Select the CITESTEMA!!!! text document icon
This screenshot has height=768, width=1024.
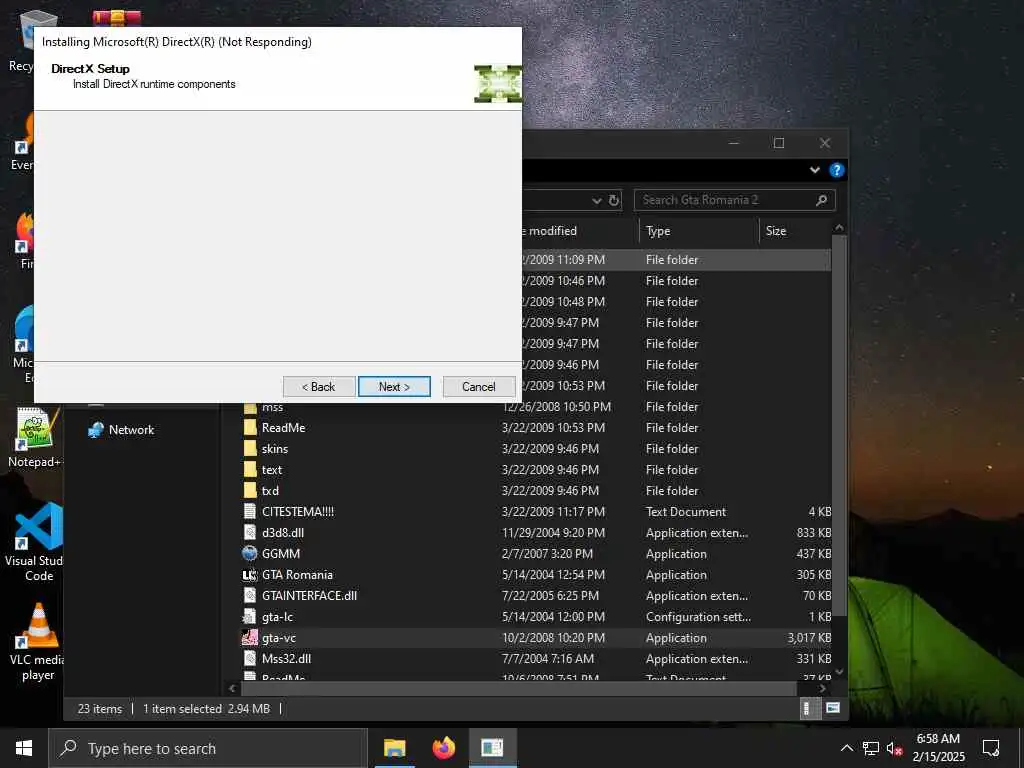[249, 511]
